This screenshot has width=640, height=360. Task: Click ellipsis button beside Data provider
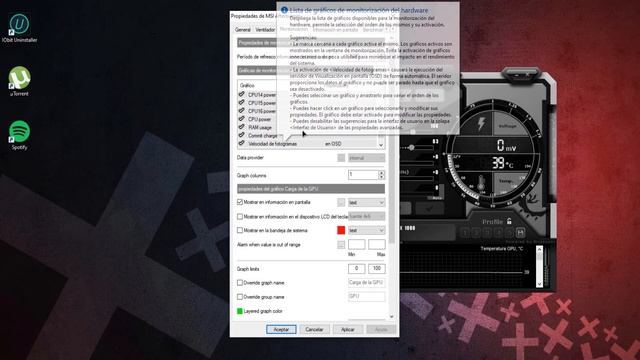[x=341, y=158]
